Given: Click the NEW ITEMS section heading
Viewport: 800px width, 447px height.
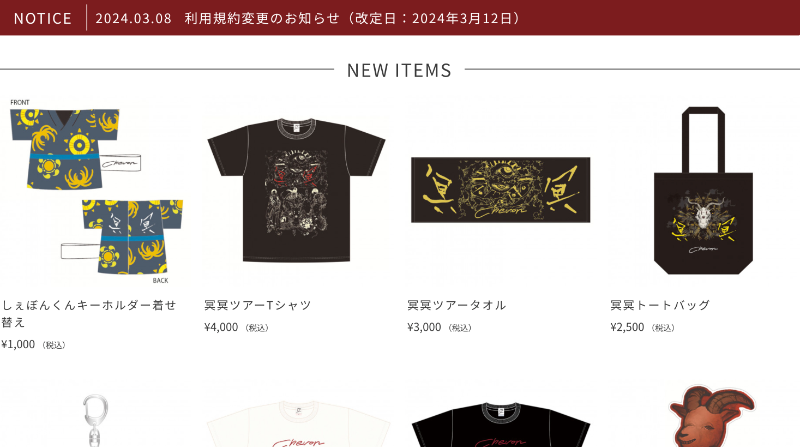Looking at the screenshot, I should (399, 70).
